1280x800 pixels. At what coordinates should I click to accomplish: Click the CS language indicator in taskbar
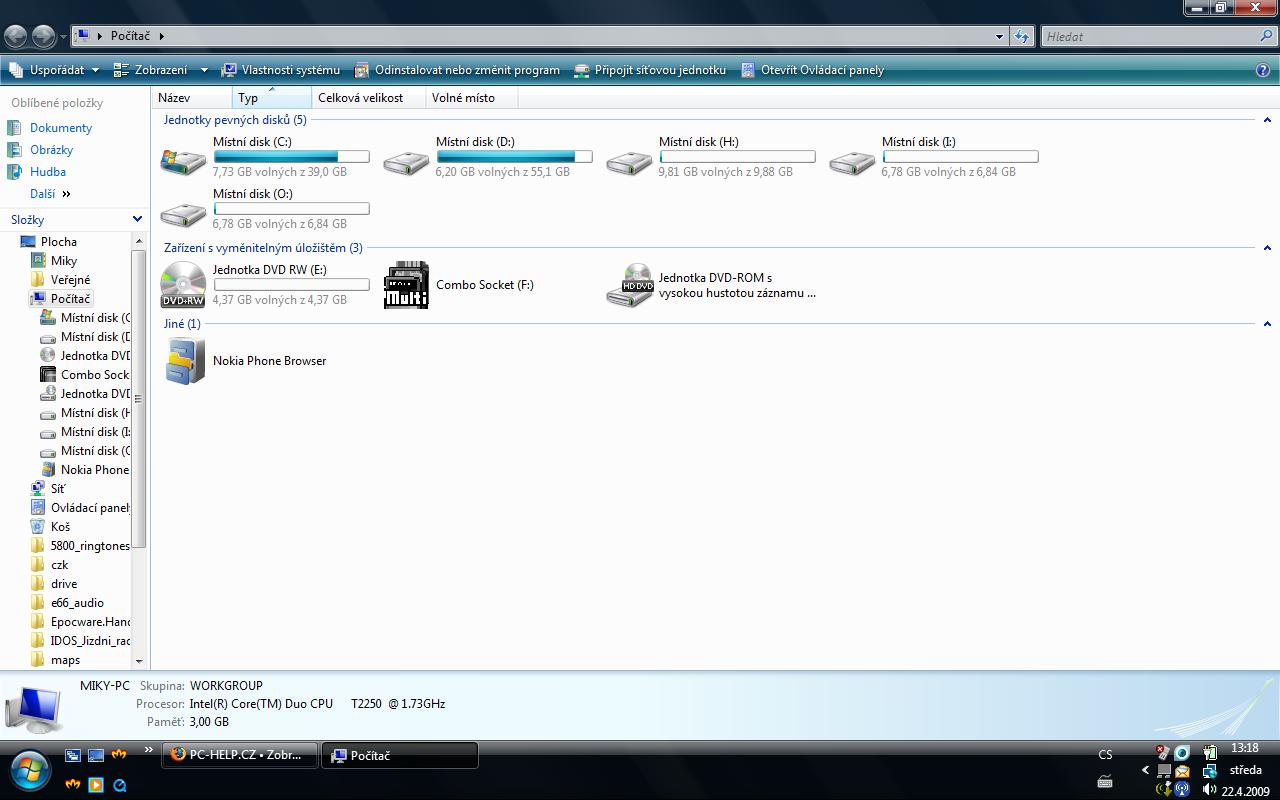click(1105, 755)
